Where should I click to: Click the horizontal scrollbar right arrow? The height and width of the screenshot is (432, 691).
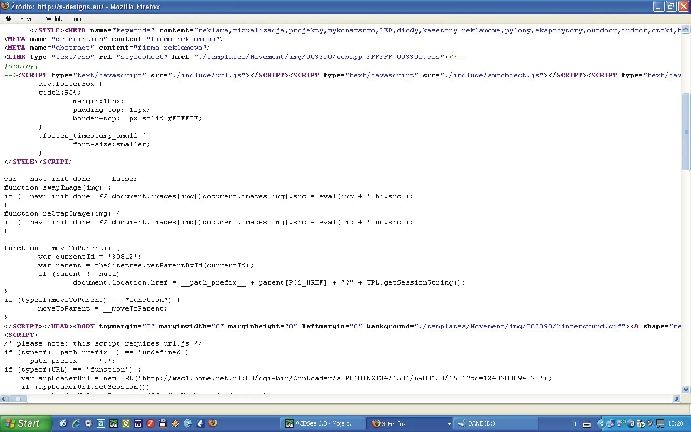tap(676, 398)
